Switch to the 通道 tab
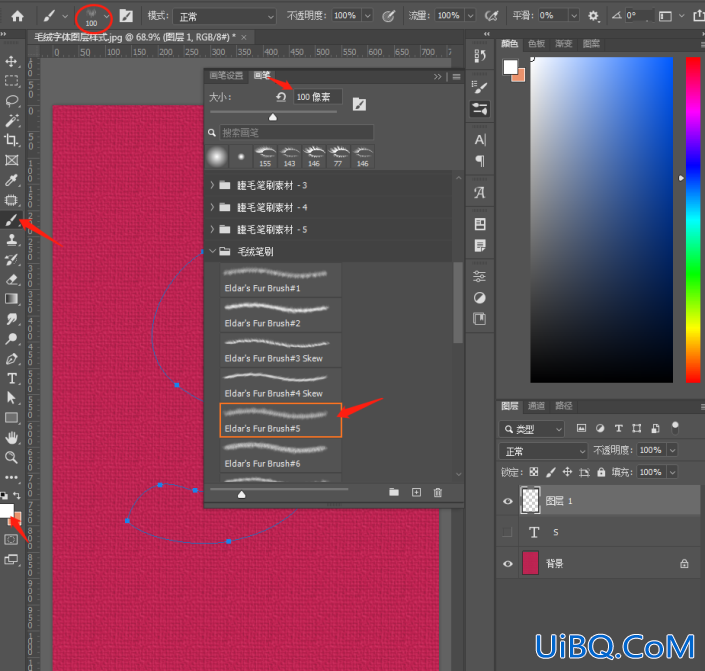The image size is (705, 671). (x=536, y=406)
